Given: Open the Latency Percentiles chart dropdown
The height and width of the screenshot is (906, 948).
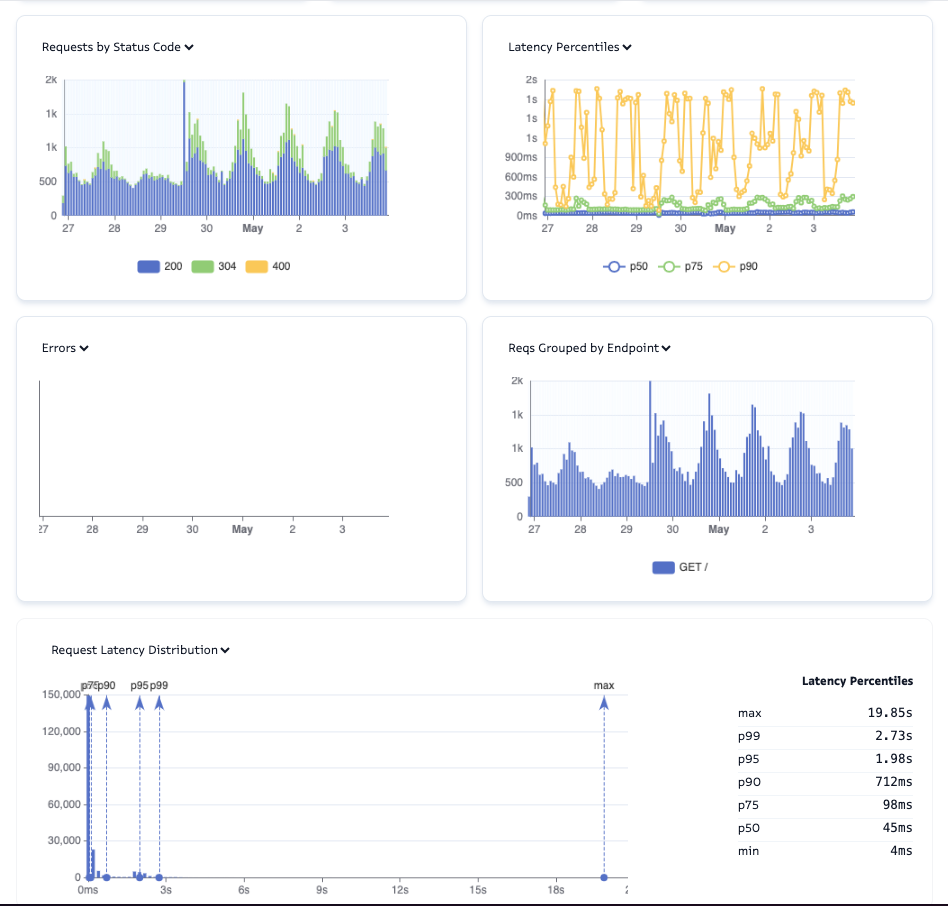Looking at the screenshot, I should pyautogui.click(x=628, y=47).
